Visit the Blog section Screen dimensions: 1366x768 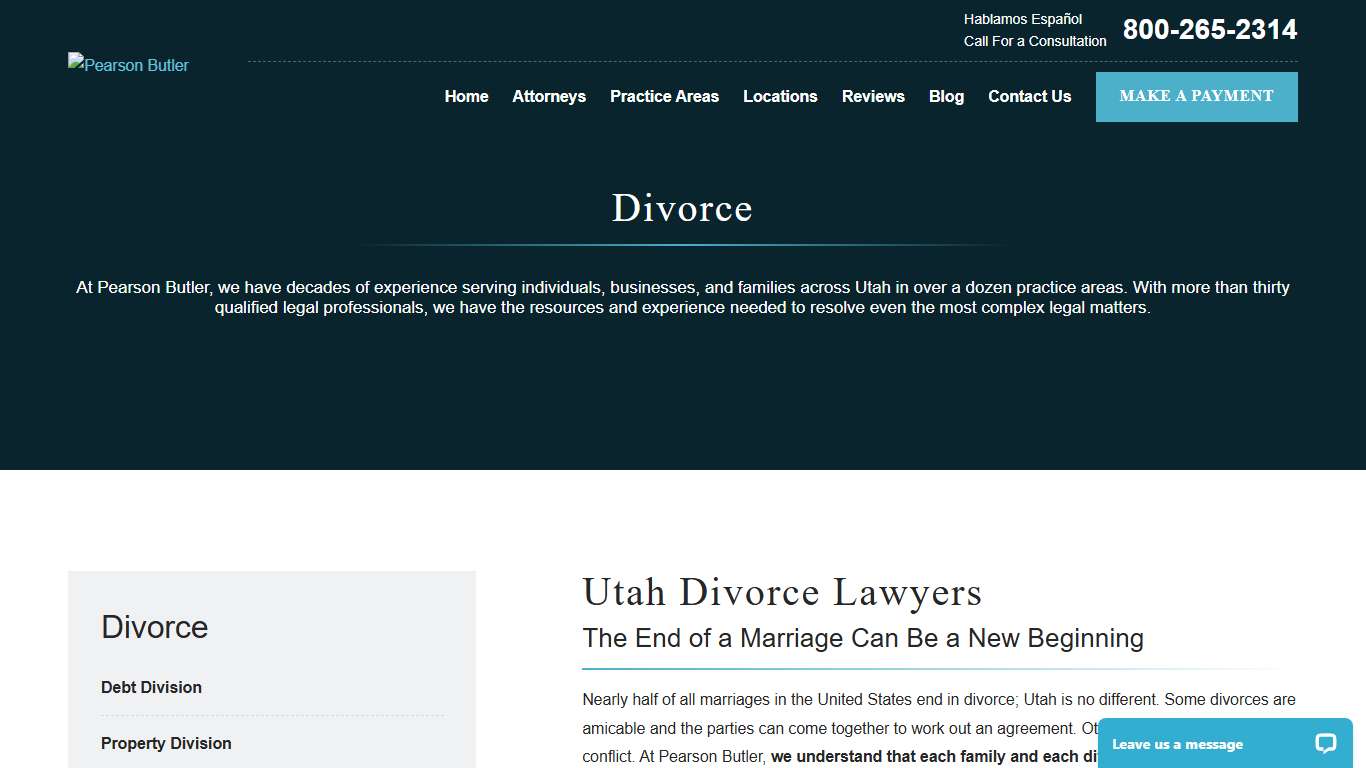coord(946,96)
